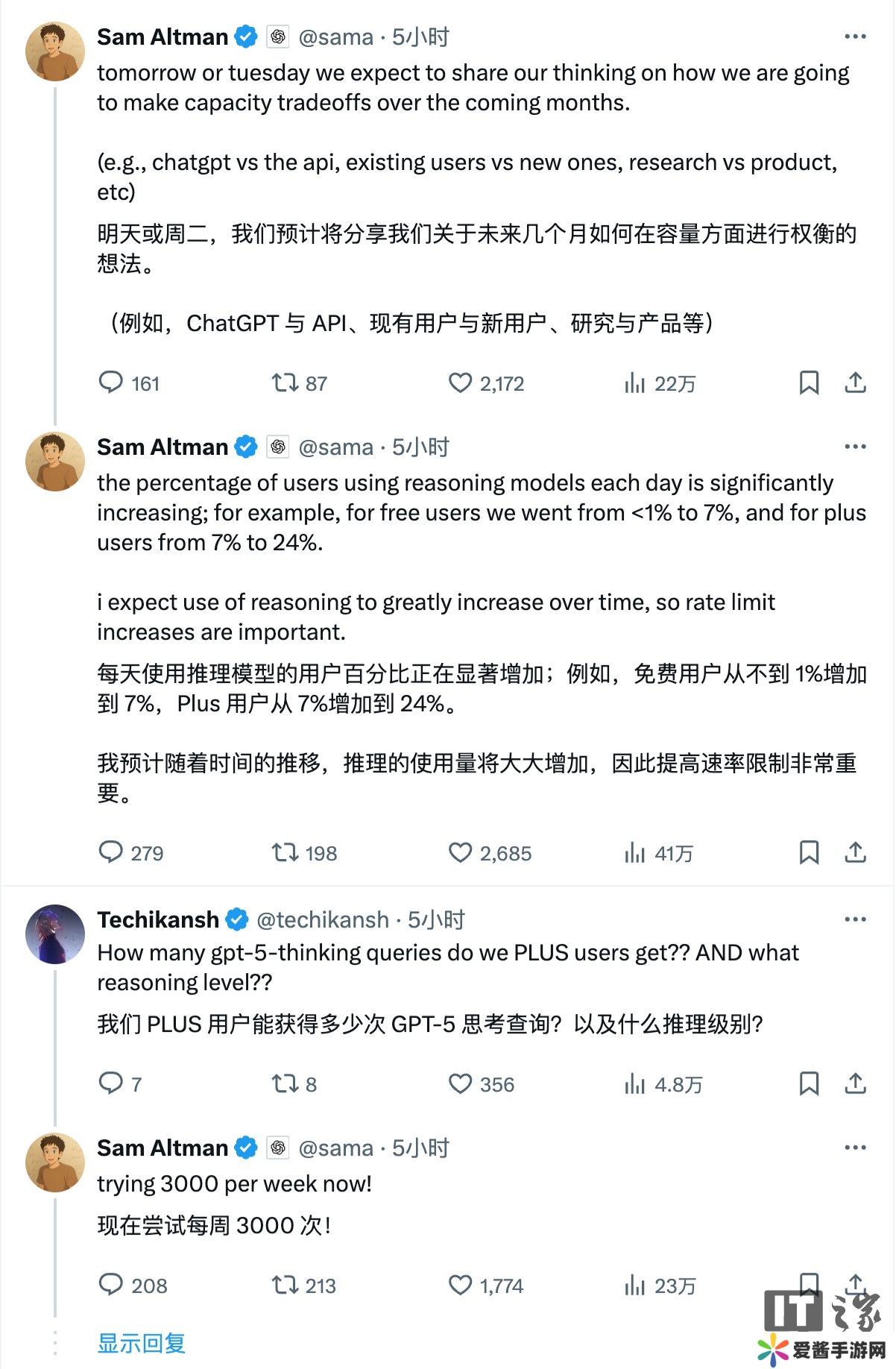Bookmark the capacity tradeoffs tweet
Screen dimensions: 896x1369
pos(809,383)
